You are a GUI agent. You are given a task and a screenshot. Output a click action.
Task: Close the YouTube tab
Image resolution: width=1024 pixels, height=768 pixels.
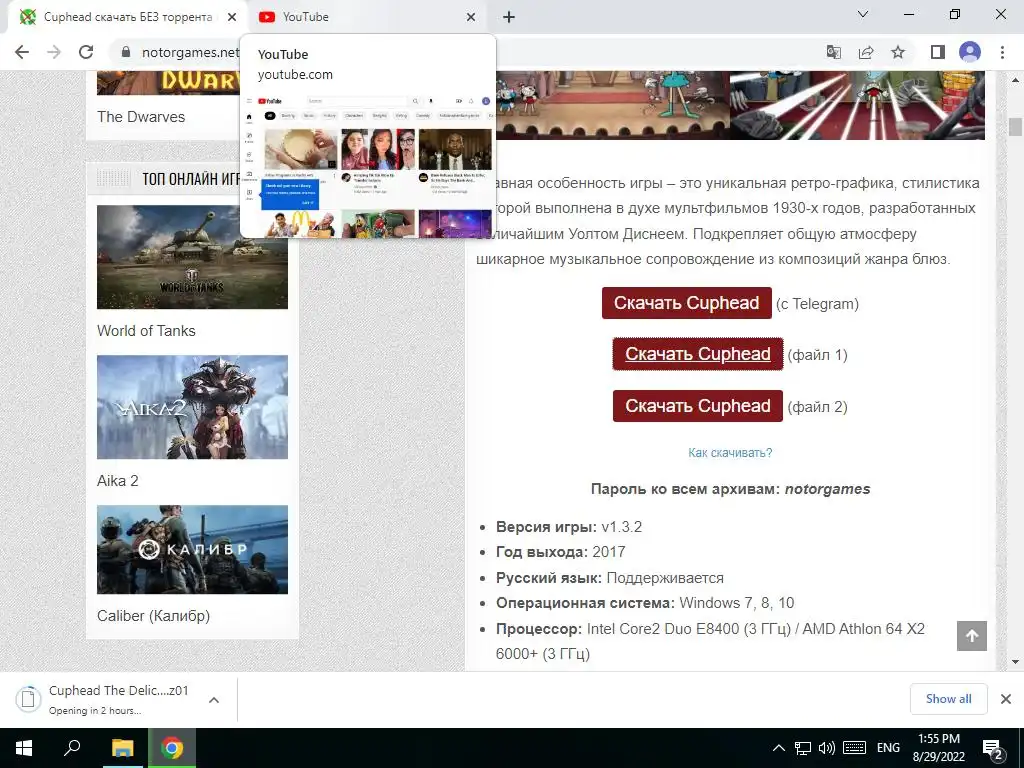pyautogui.click(x=471, y=17)
